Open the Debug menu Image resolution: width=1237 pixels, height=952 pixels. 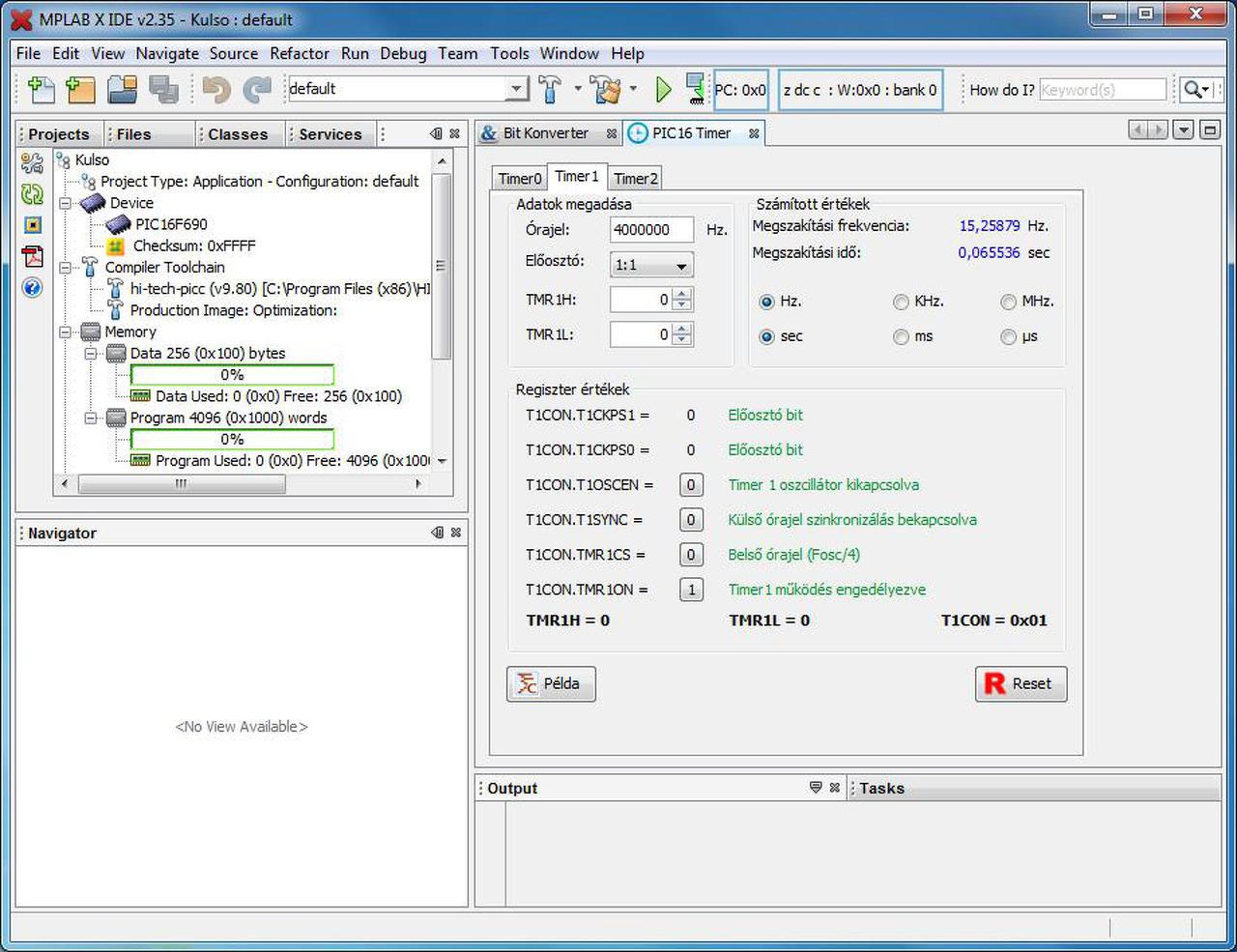coord(403,53)
